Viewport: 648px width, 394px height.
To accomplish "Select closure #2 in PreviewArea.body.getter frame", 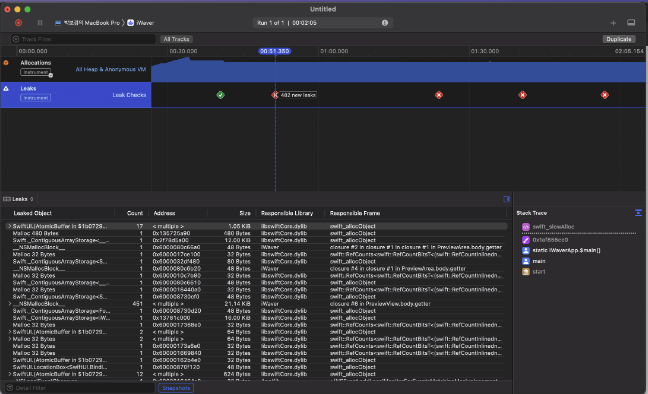I will click(416, 247).
